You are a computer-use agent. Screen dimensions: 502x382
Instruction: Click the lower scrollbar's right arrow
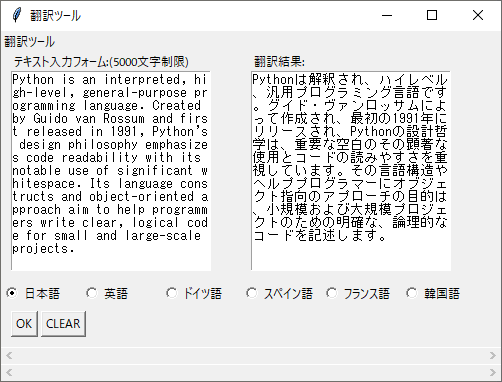[x=493, y=372]
